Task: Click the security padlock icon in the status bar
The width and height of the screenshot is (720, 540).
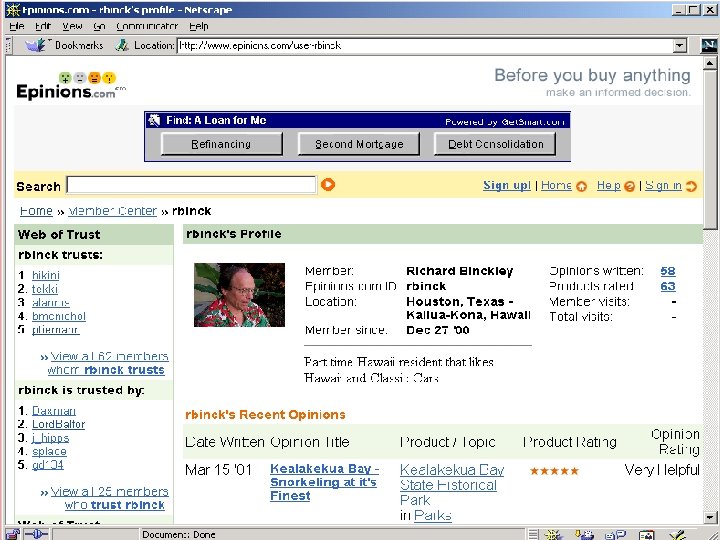Action: 12,534
